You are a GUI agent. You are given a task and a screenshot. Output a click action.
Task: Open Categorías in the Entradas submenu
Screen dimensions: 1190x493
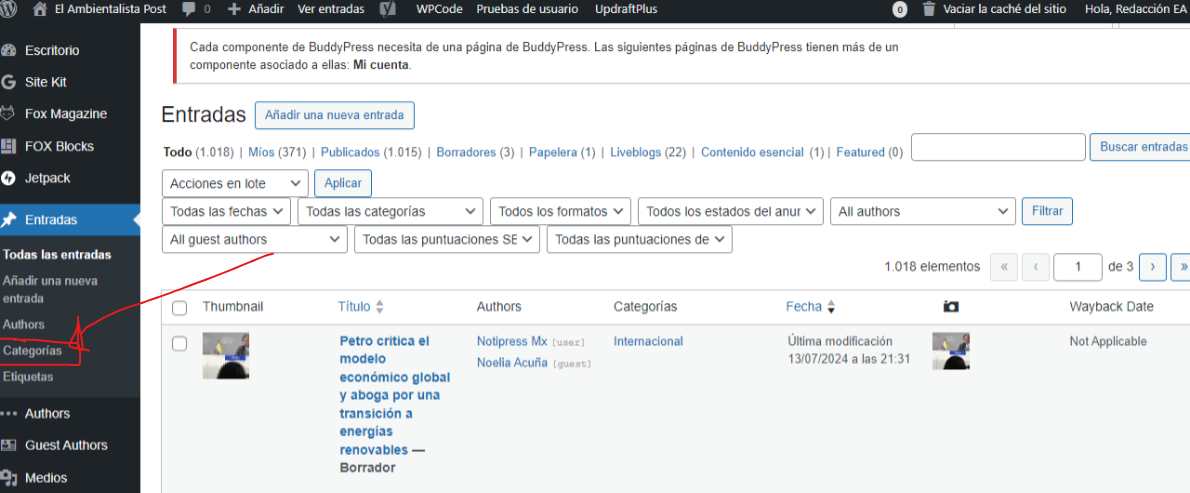tap(32, 351)
